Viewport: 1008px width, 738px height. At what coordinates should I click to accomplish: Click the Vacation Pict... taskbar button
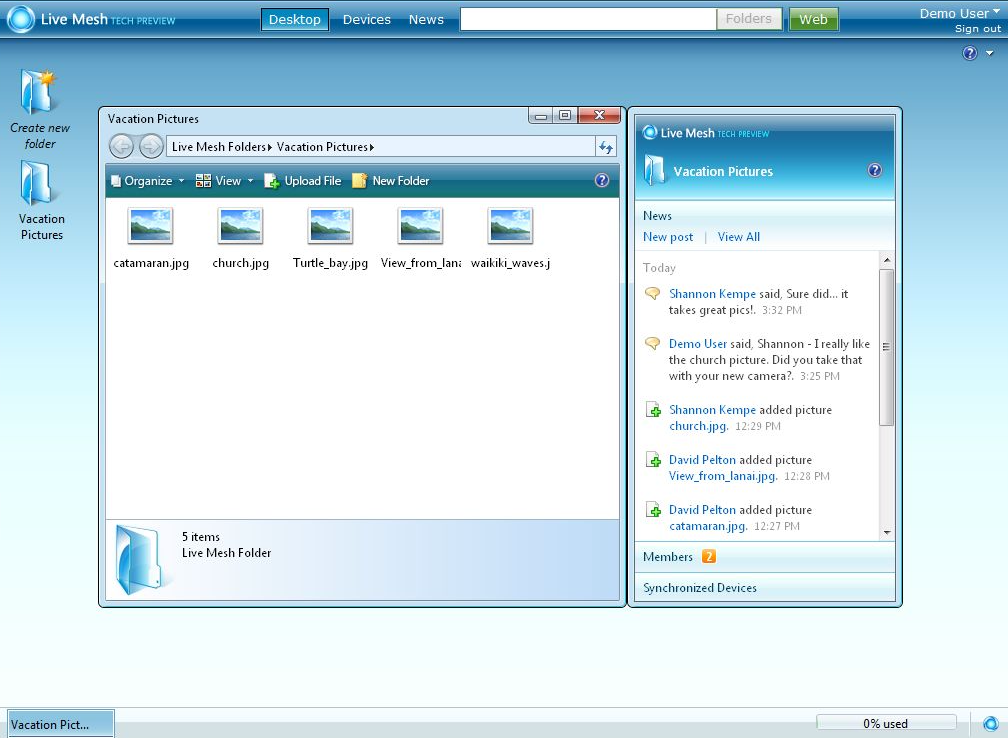(x=61, y=724)
